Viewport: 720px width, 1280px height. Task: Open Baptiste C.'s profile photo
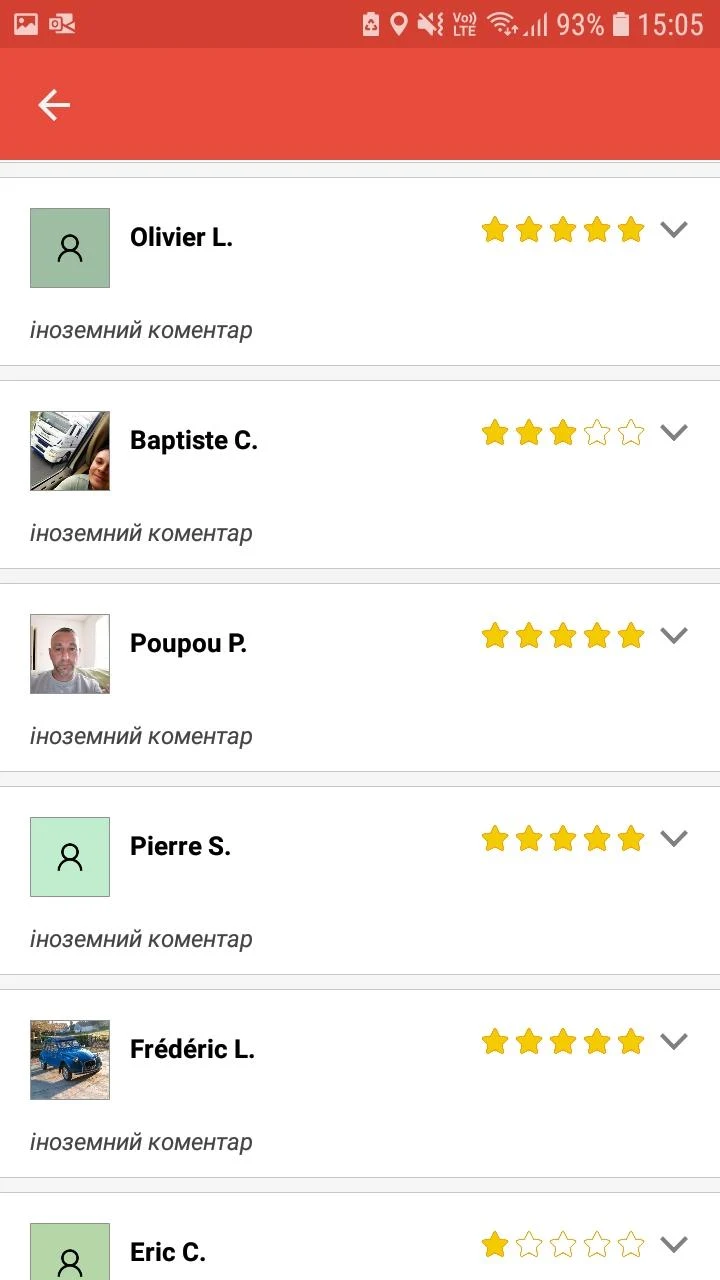tap(70, 451)
